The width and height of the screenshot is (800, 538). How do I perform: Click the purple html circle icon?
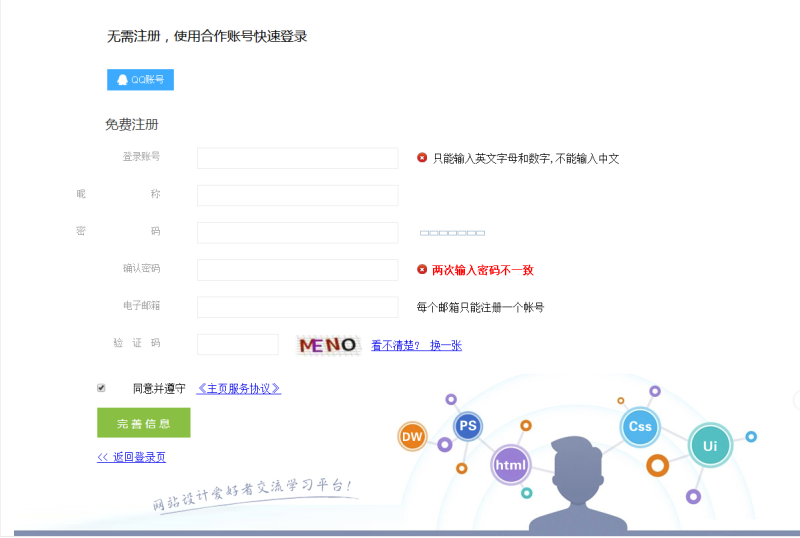tap(511, 465)
